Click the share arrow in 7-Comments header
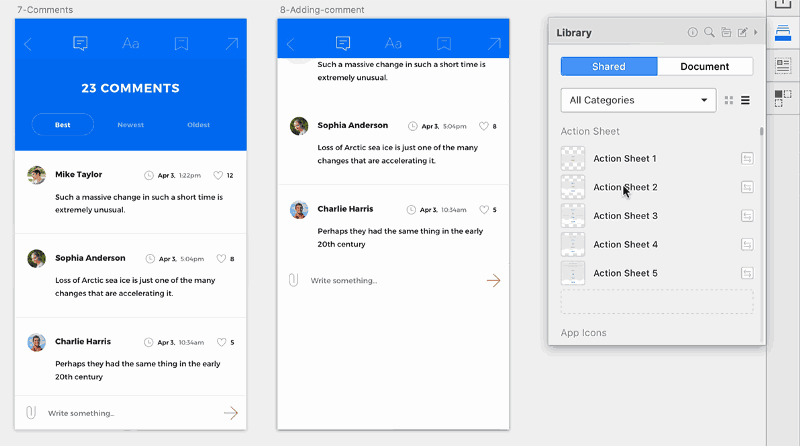Image resolution: width=800 pixels, height=446 pixels. pyautogui.click(x=232, y=44)
